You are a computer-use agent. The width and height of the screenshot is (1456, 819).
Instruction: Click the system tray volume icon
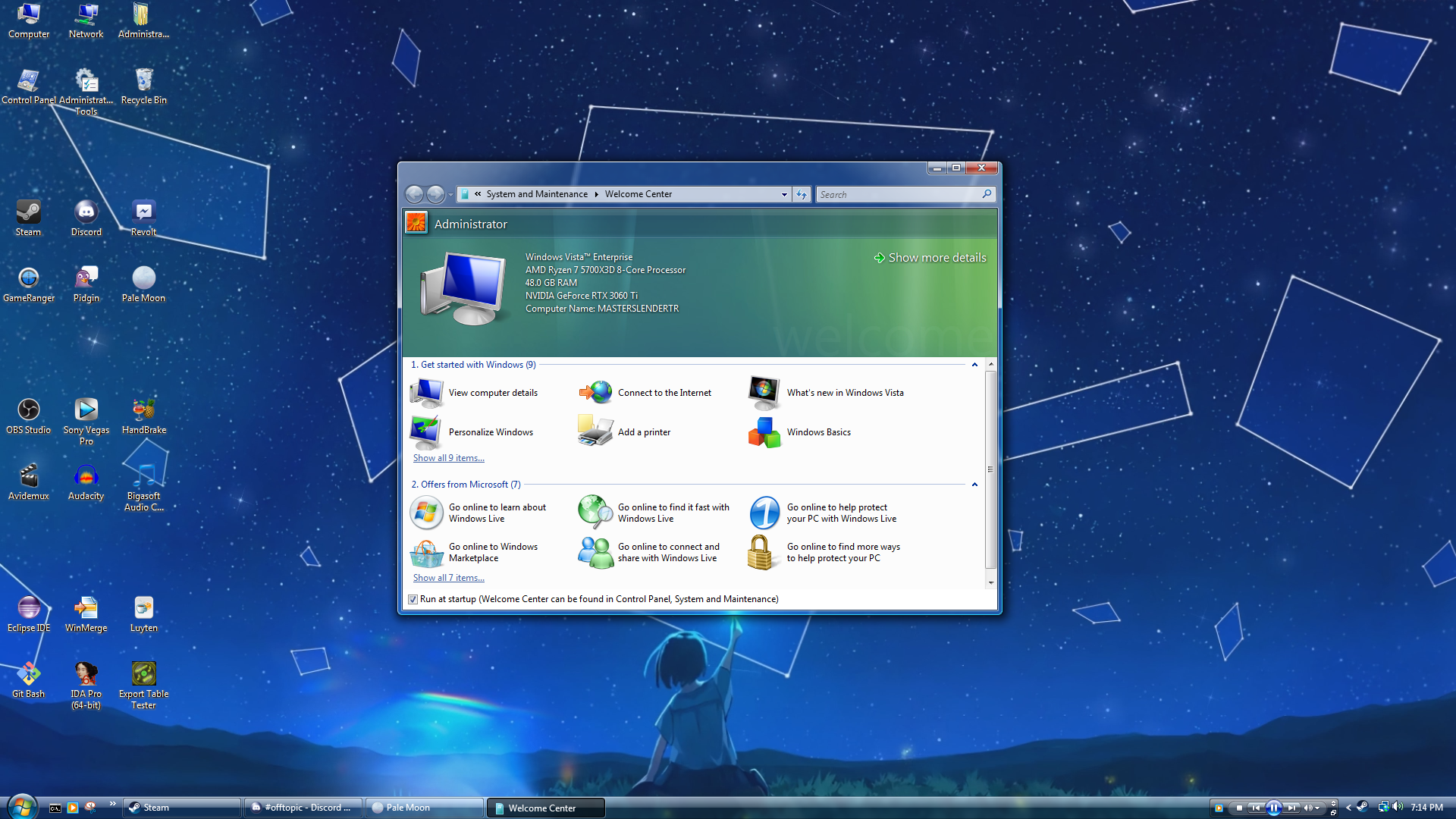pyautogui.click(x=1398, y=807)
